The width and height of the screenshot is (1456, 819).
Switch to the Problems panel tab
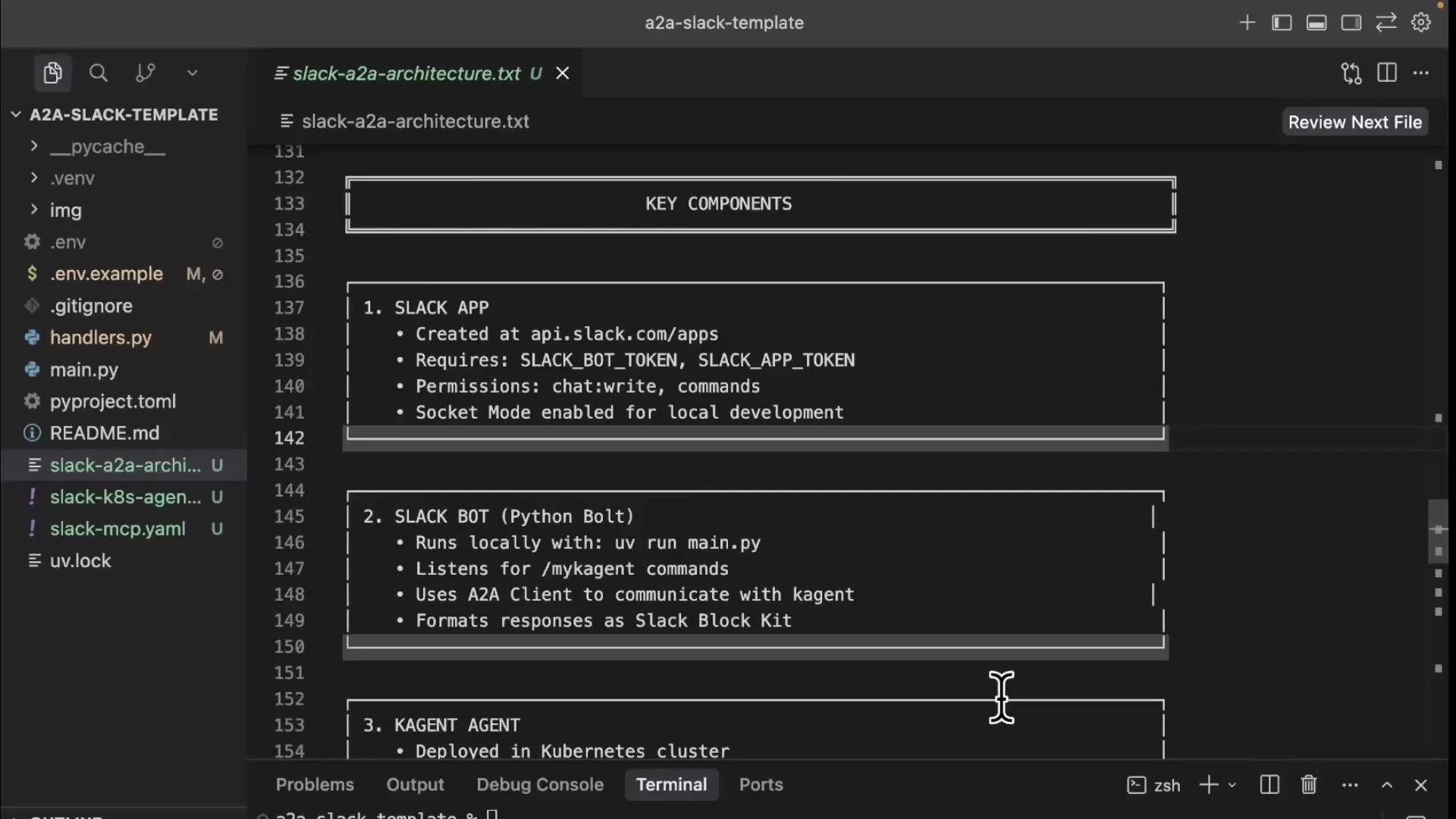315,785
